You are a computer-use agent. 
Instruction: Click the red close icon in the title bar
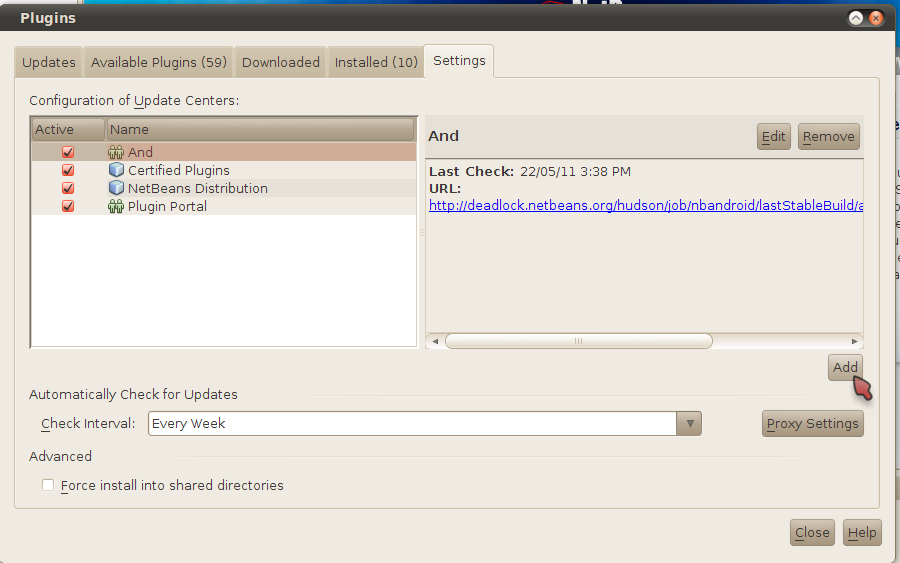click(x=875, y=18)
